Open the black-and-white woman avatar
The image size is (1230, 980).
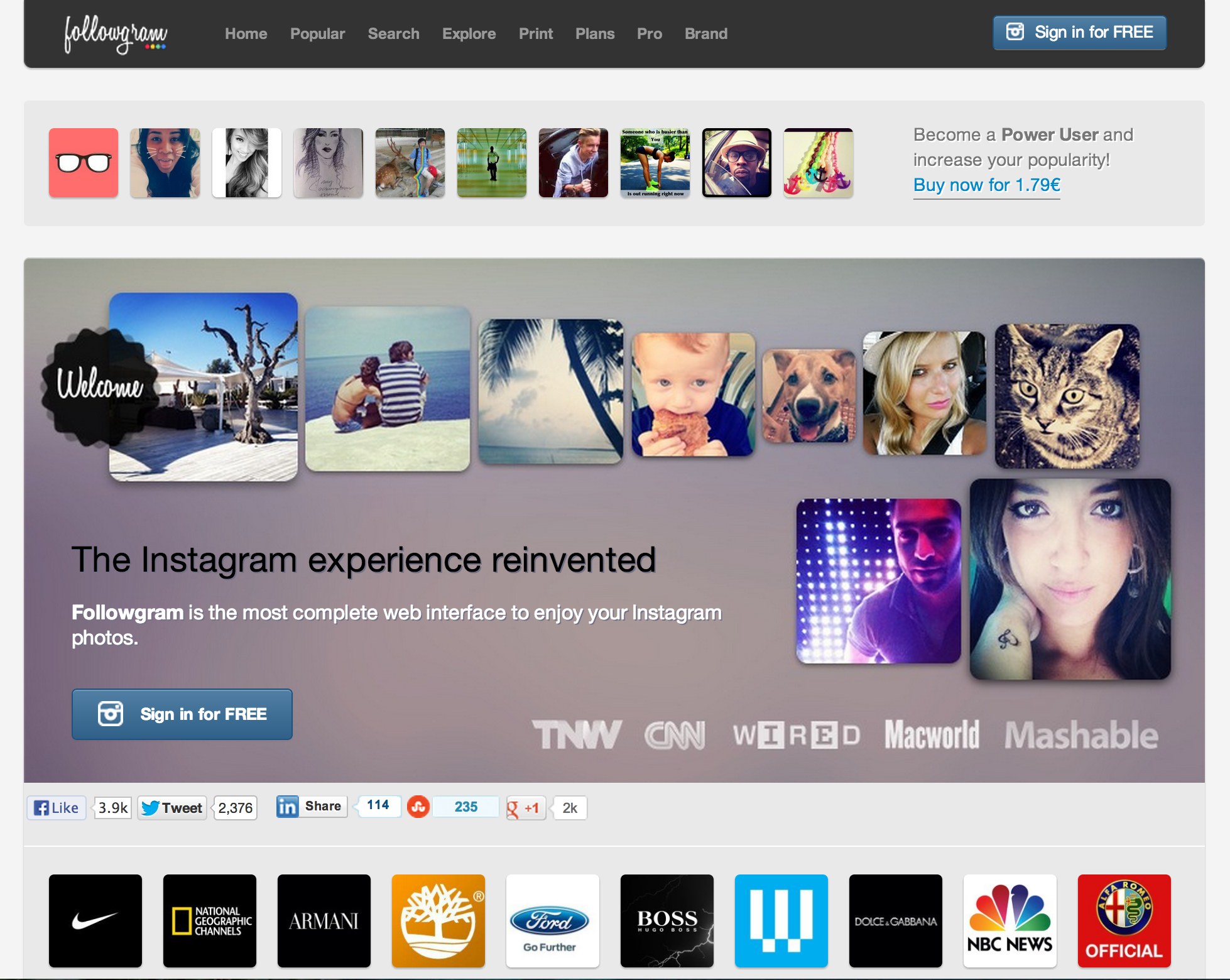coord(247,163)
